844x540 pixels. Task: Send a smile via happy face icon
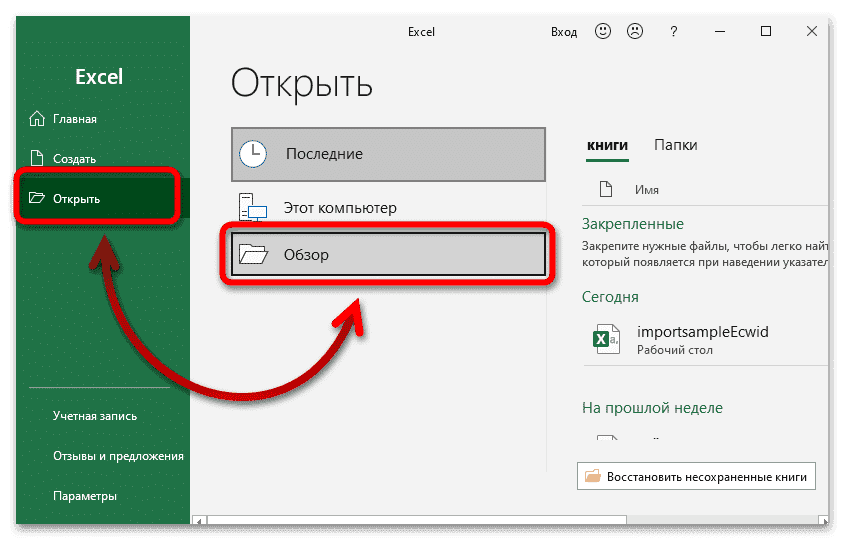[602, 32]
